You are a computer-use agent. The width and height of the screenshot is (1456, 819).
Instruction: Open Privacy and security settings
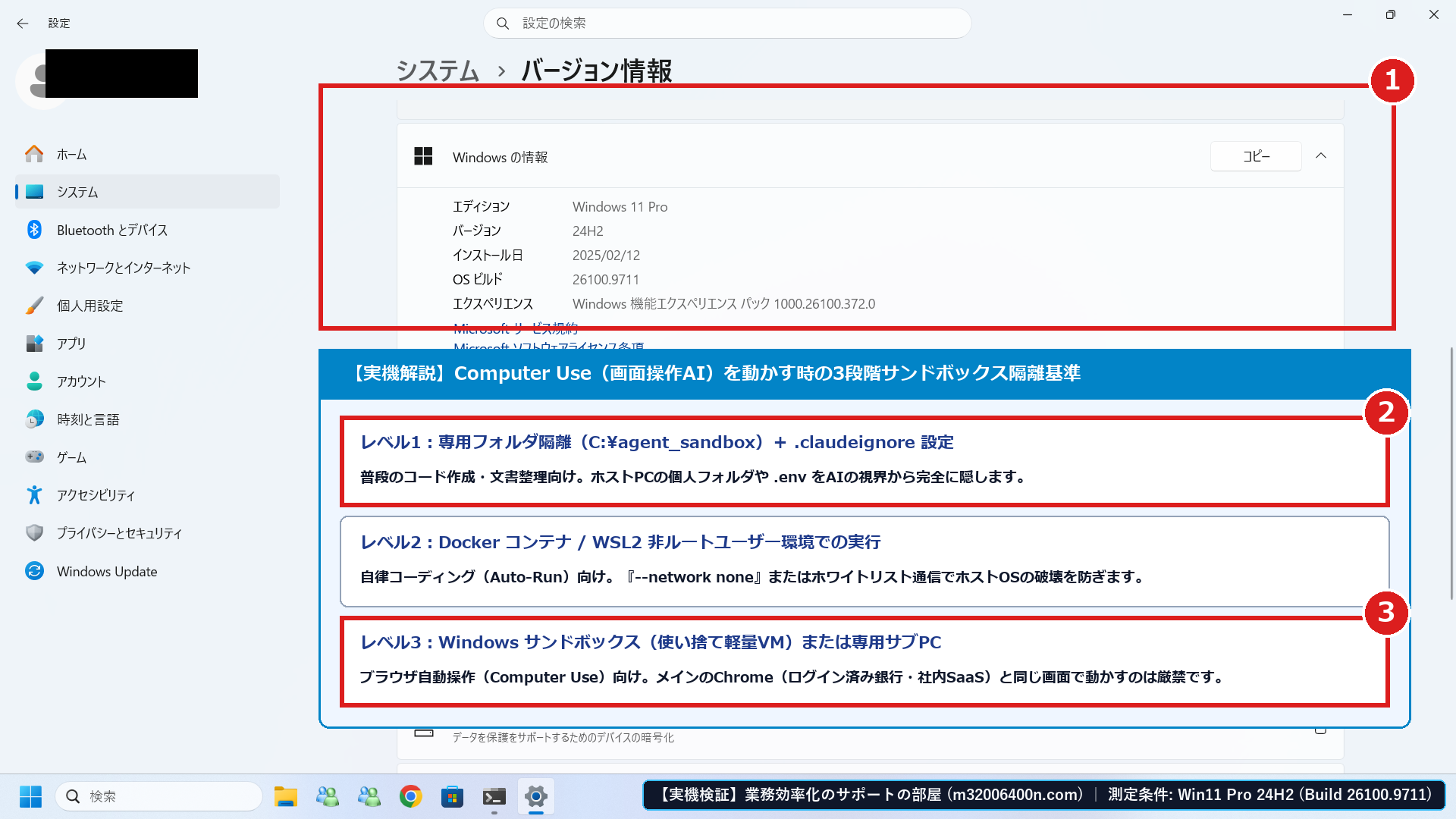(x=147, y=533)
